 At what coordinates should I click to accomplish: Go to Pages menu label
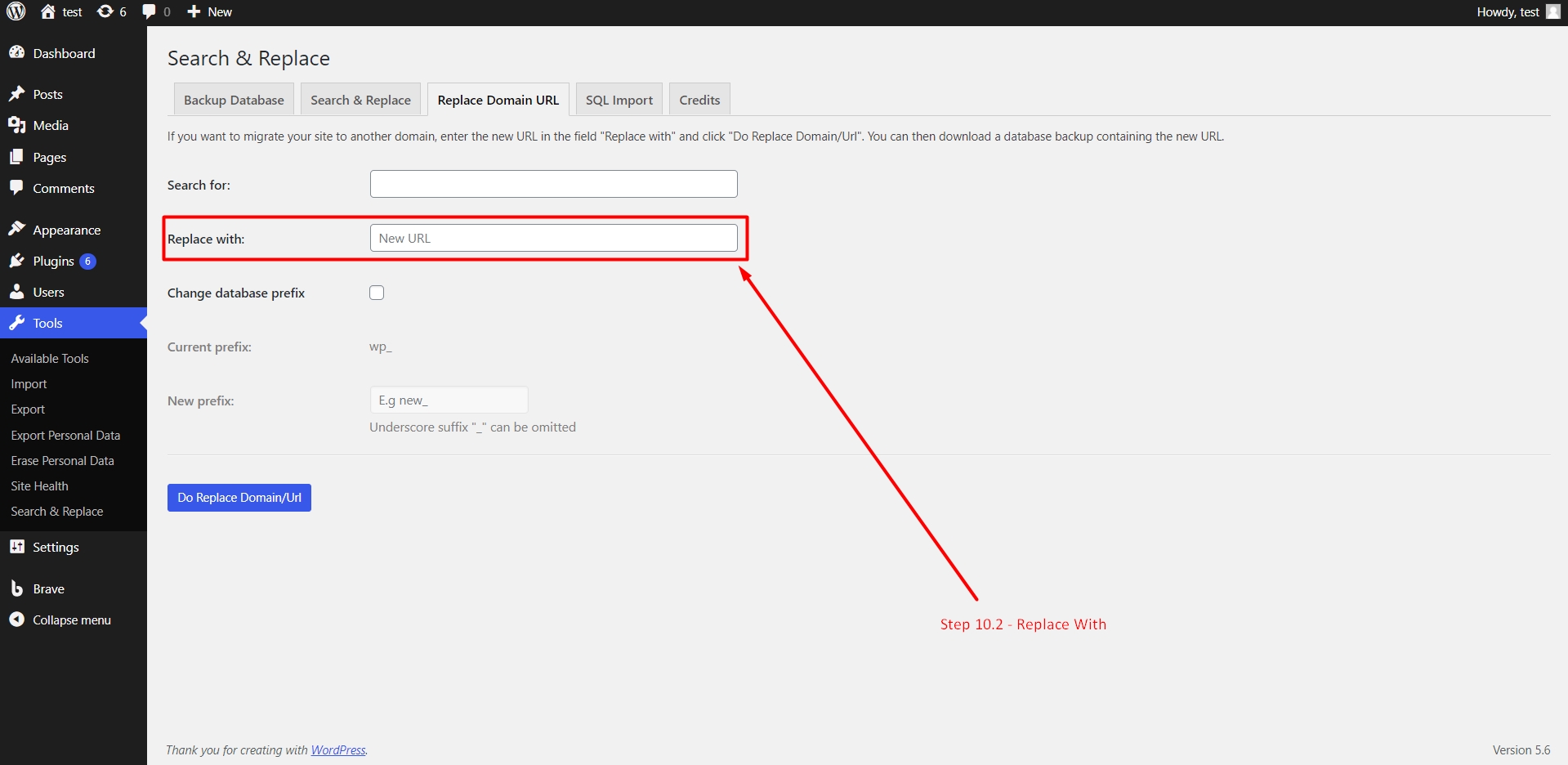(x=50, y=157)
